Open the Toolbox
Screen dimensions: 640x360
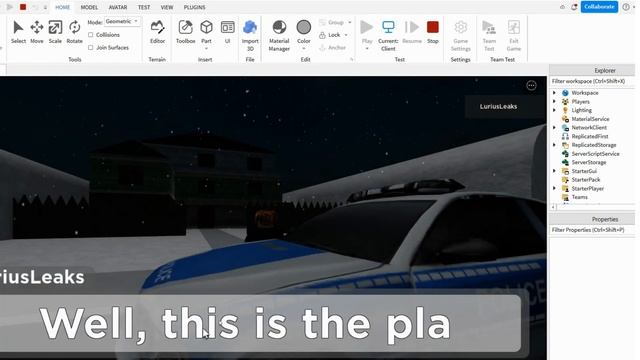[x=185, y=32]
